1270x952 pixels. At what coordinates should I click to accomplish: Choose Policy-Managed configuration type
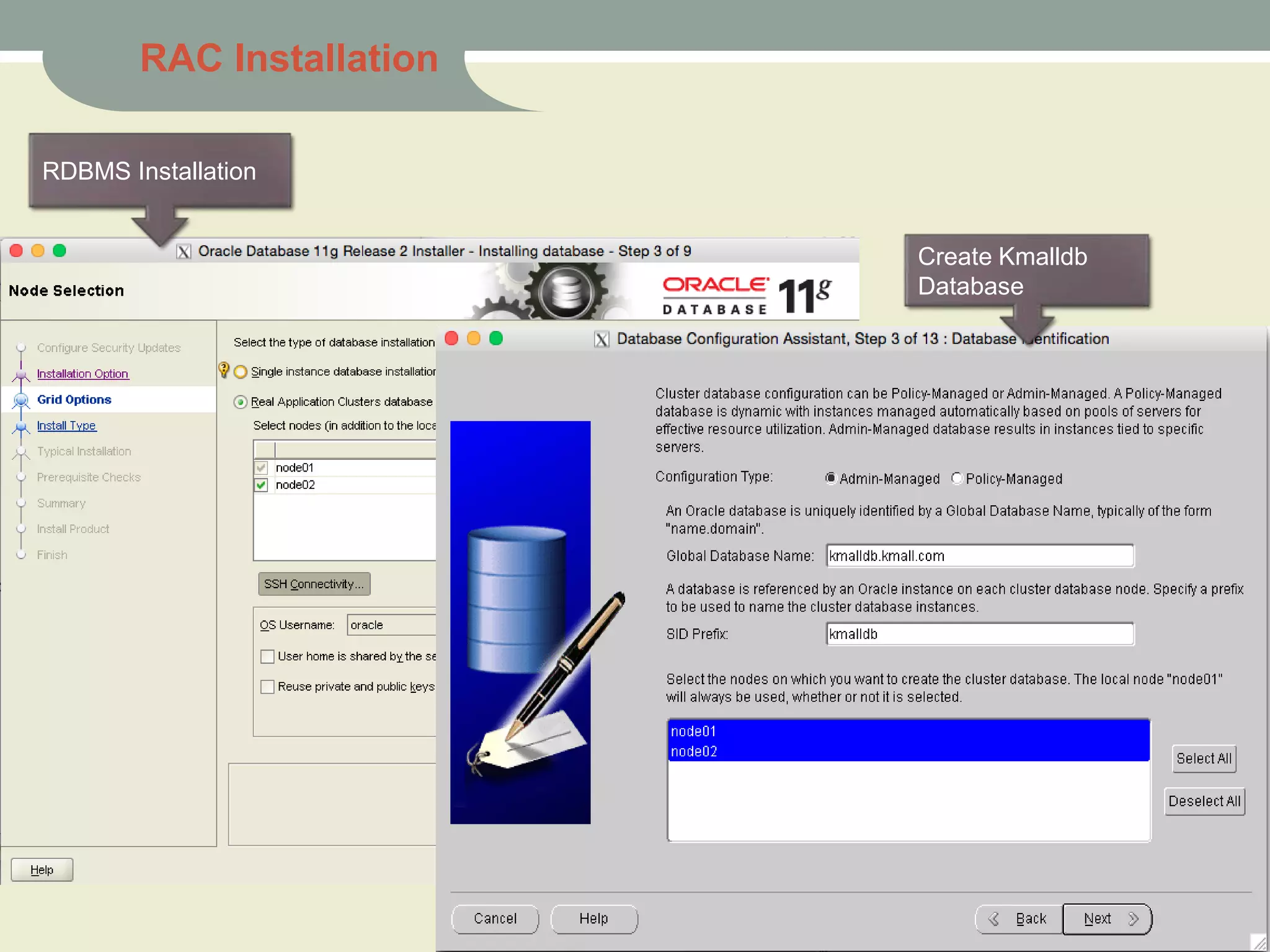tap(957, 478)
